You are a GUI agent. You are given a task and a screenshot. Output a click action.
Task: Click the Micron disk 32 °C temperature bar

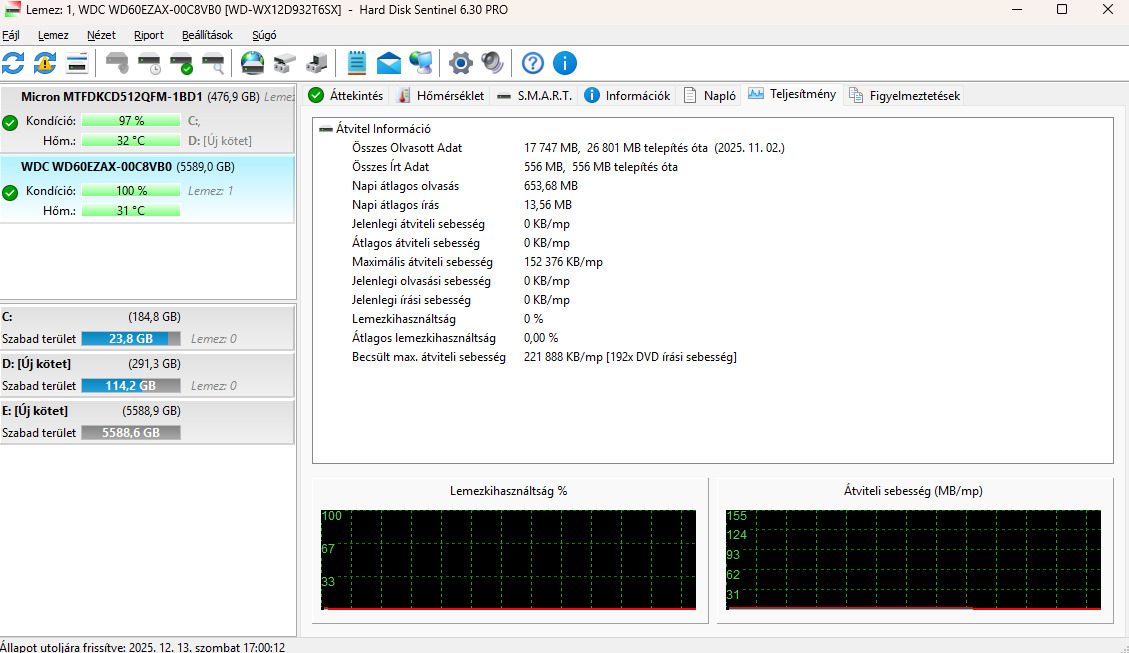tap(130, 141)
